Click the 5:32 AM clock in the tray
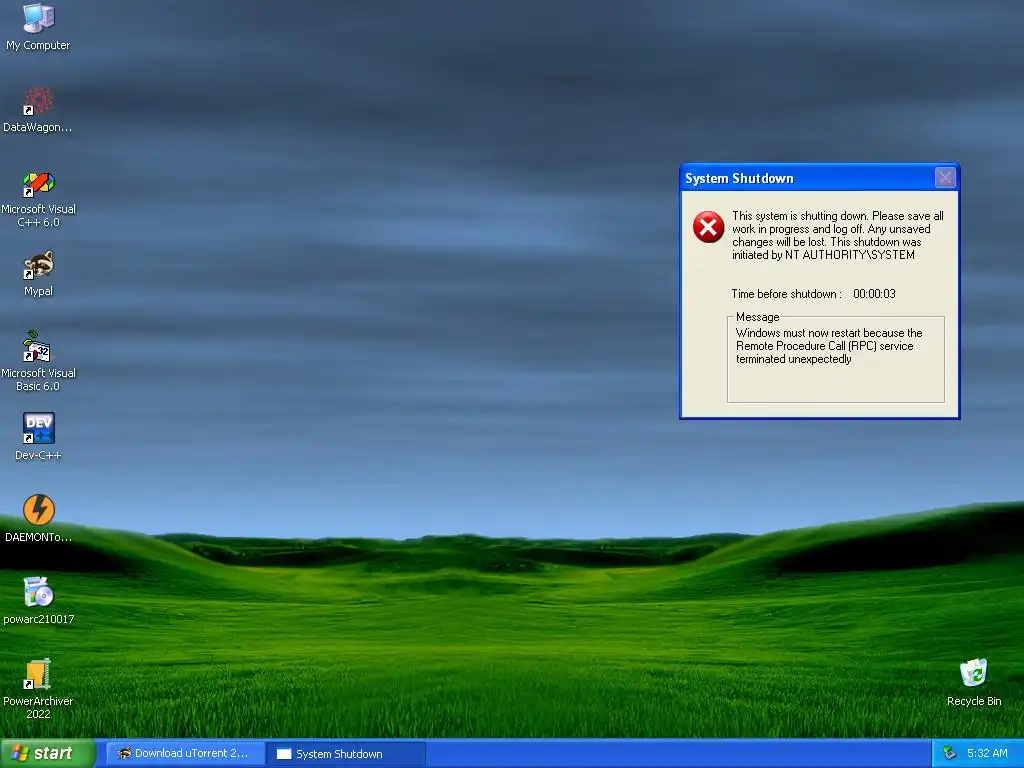This screenshot has width=1024, height=768. pos(987,753)
